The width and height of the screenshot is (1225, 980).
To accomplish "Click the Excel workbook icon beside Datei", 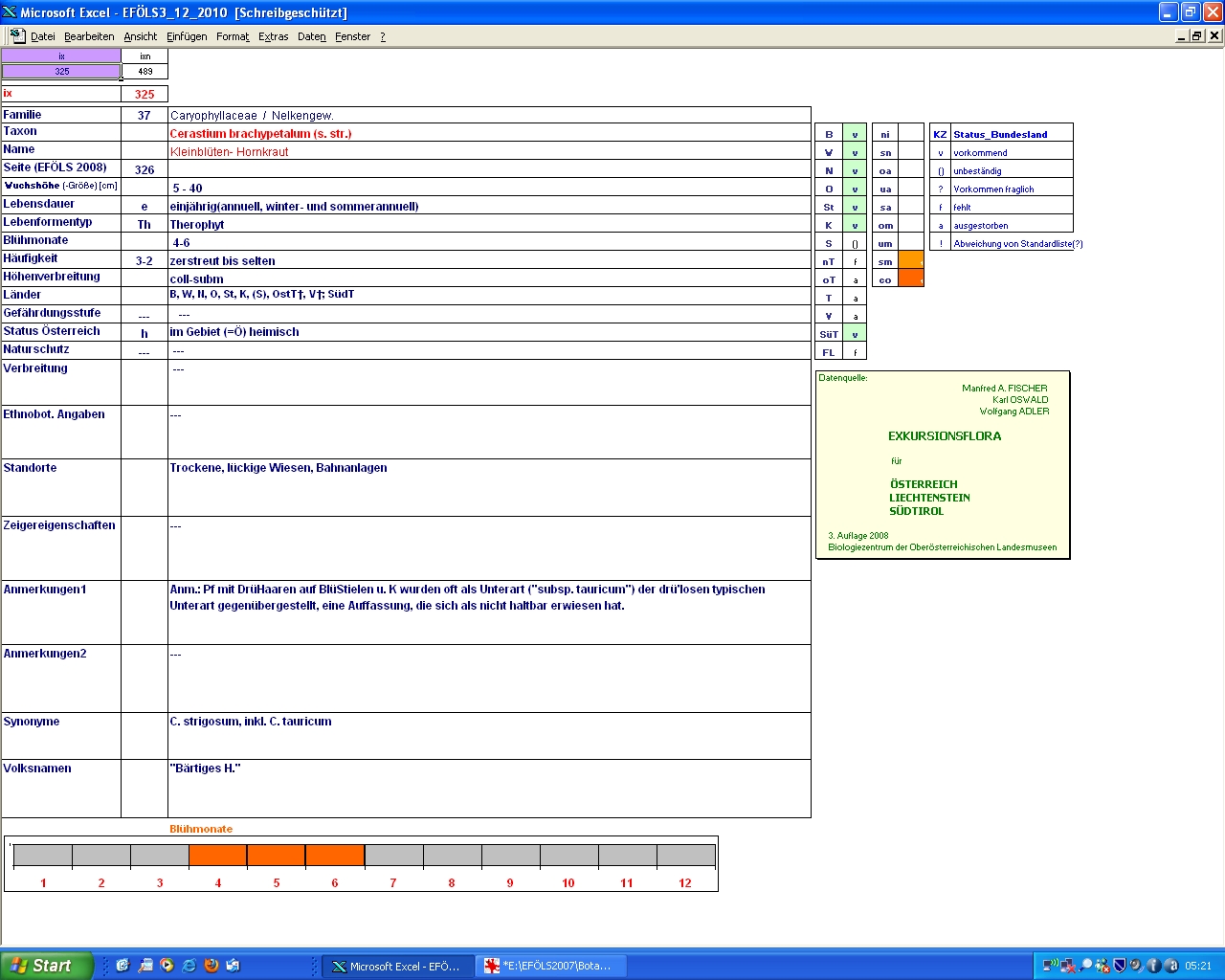I will tap(17, 35).
